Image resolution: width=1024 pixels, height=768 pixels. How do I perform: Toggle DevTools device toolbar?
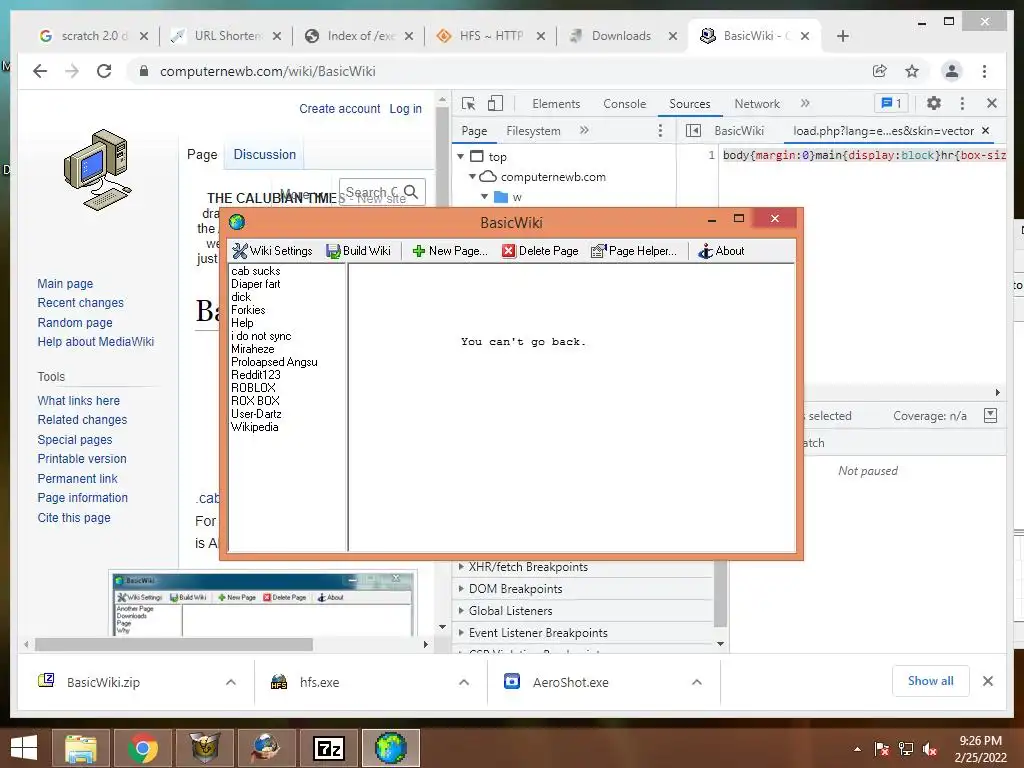tap(496, 103)
